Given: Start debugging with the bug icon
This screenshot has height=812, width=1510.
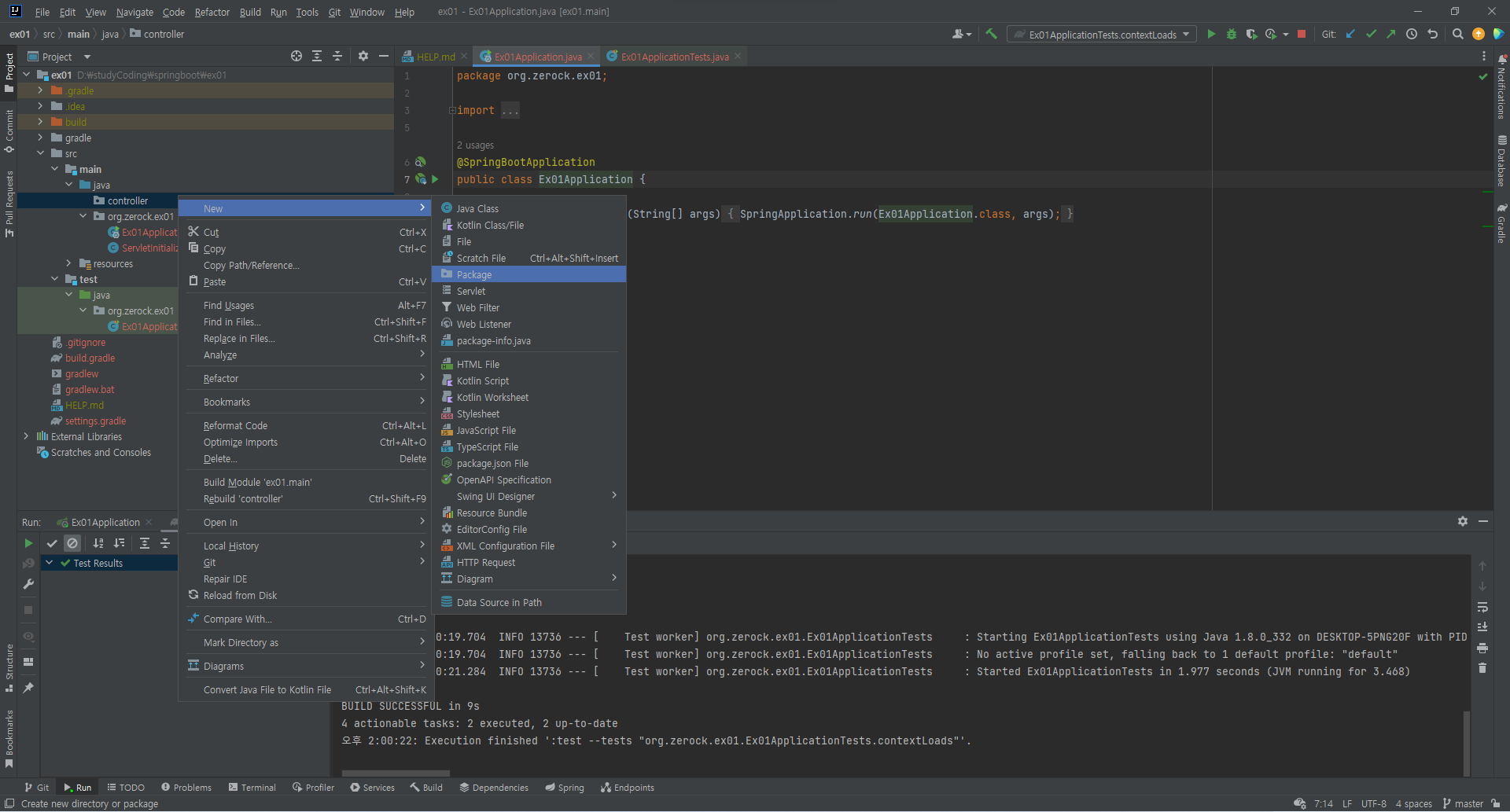Looking at the screenshot, I should (1232, 34).
